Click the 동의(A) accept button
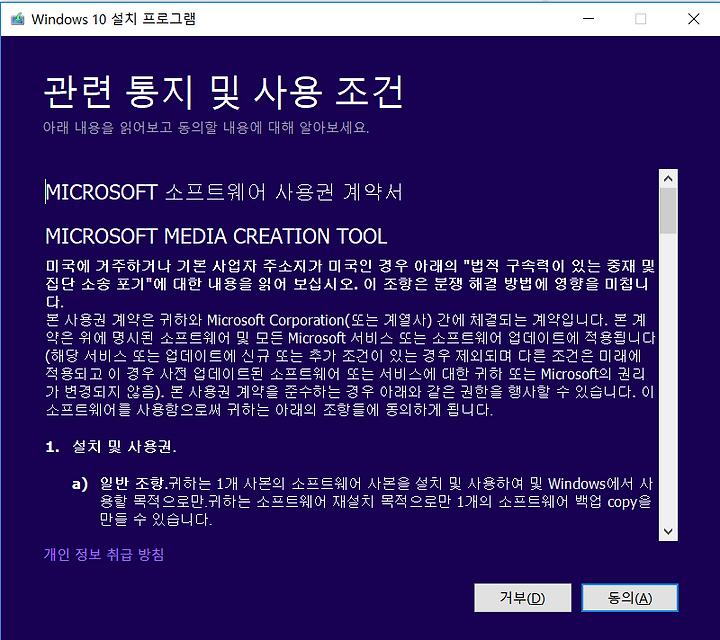This screenshot has height=640, width=720. pos(630,598)
